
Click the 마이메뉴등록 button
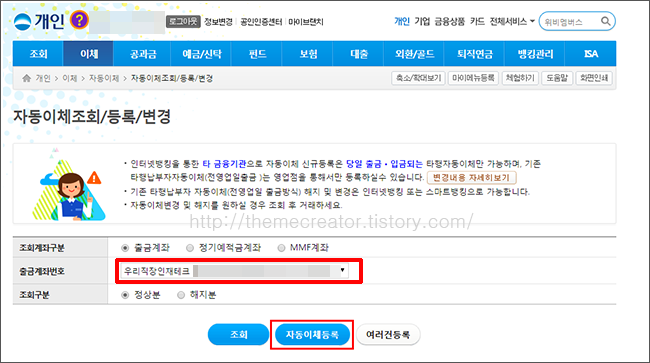tap(473, 78)
